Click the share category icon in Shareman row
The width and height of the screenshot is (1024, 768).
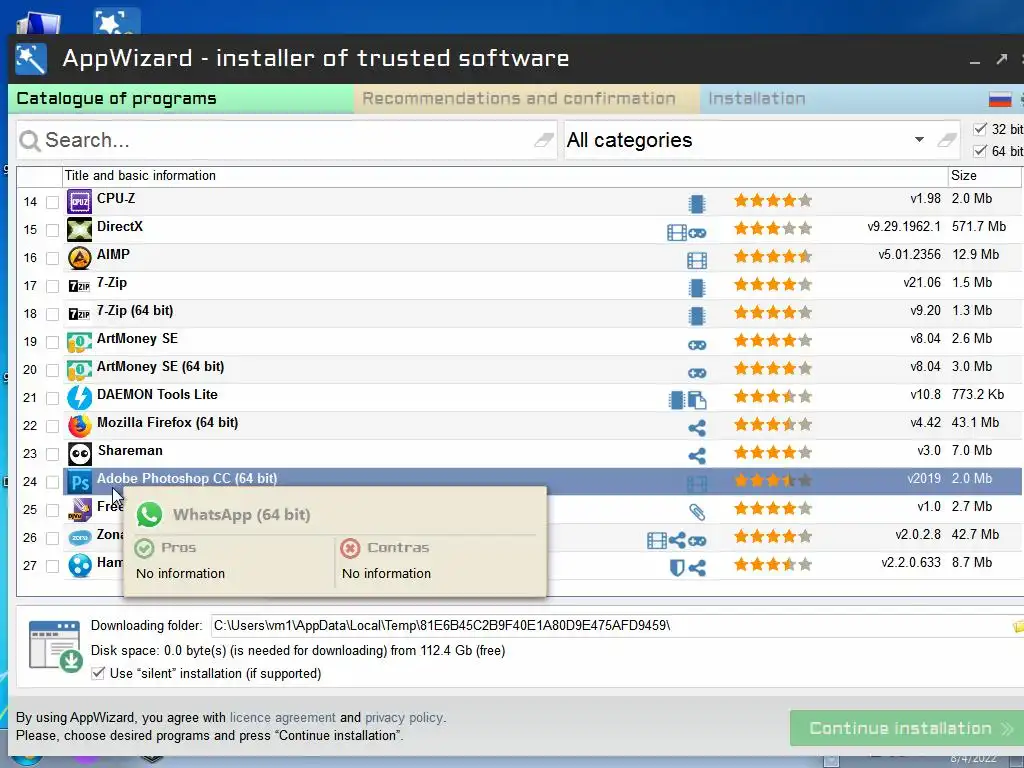click(697, 456)
